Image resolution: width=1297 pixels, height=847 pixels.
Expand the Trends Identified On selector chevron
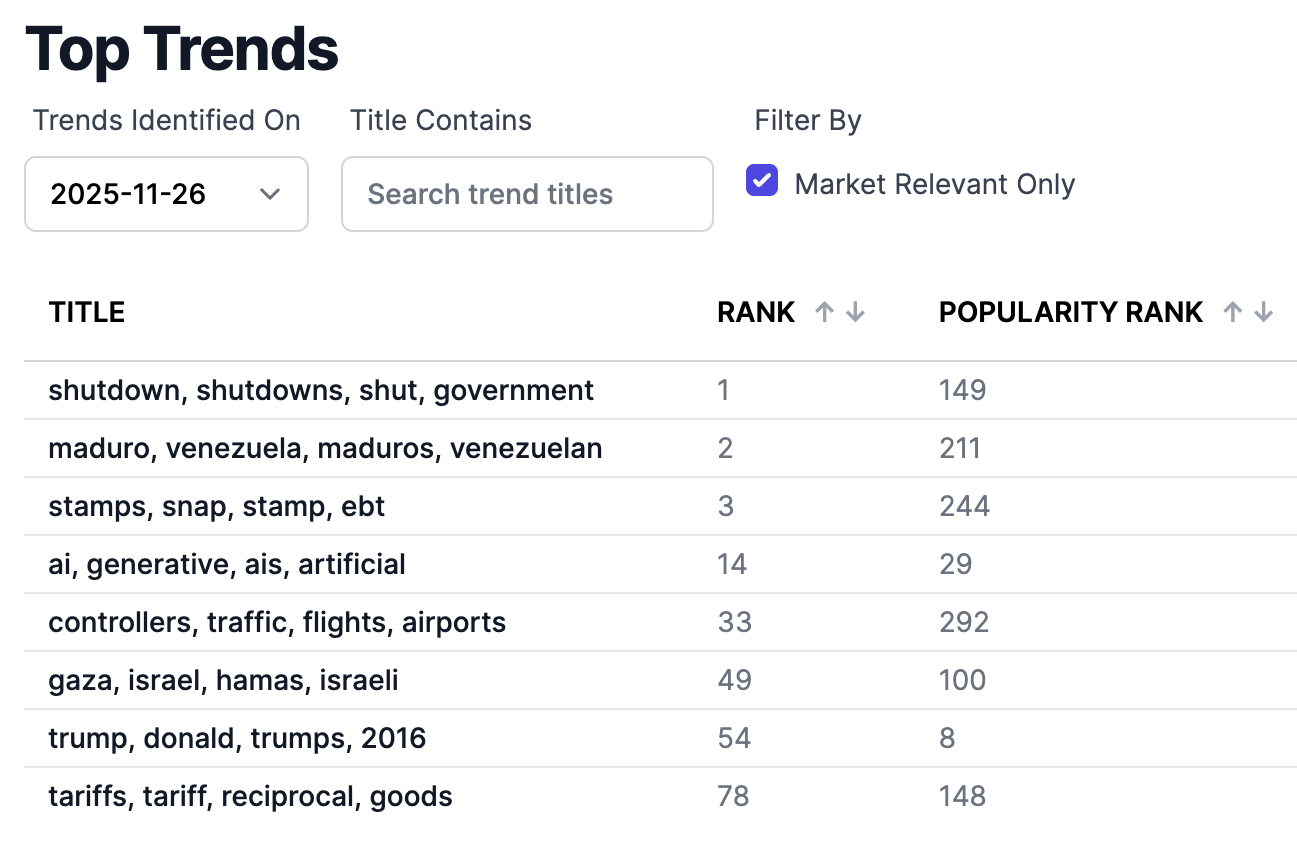tap(270, 195)
